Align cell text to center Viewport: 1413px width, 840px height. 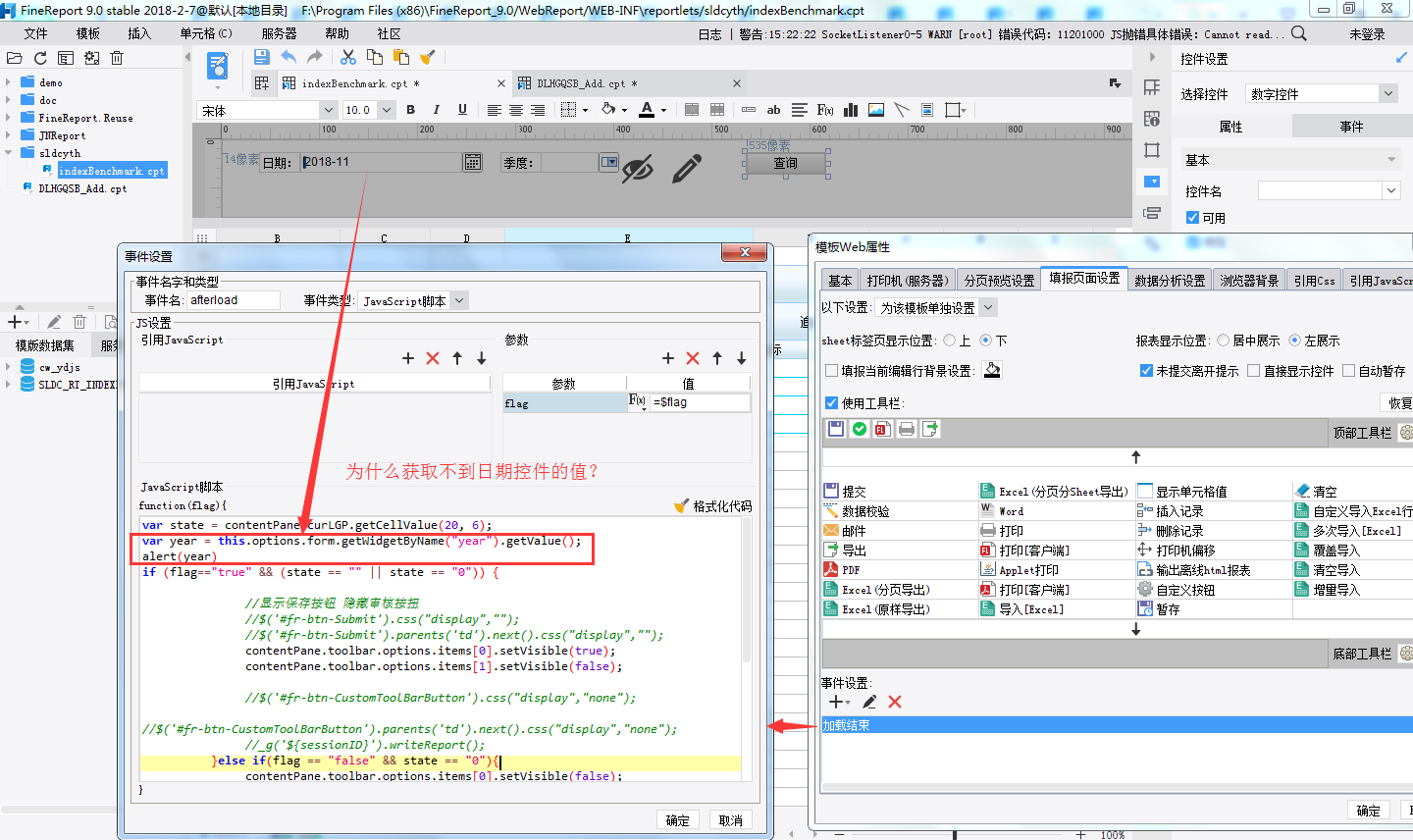point(515,110)
